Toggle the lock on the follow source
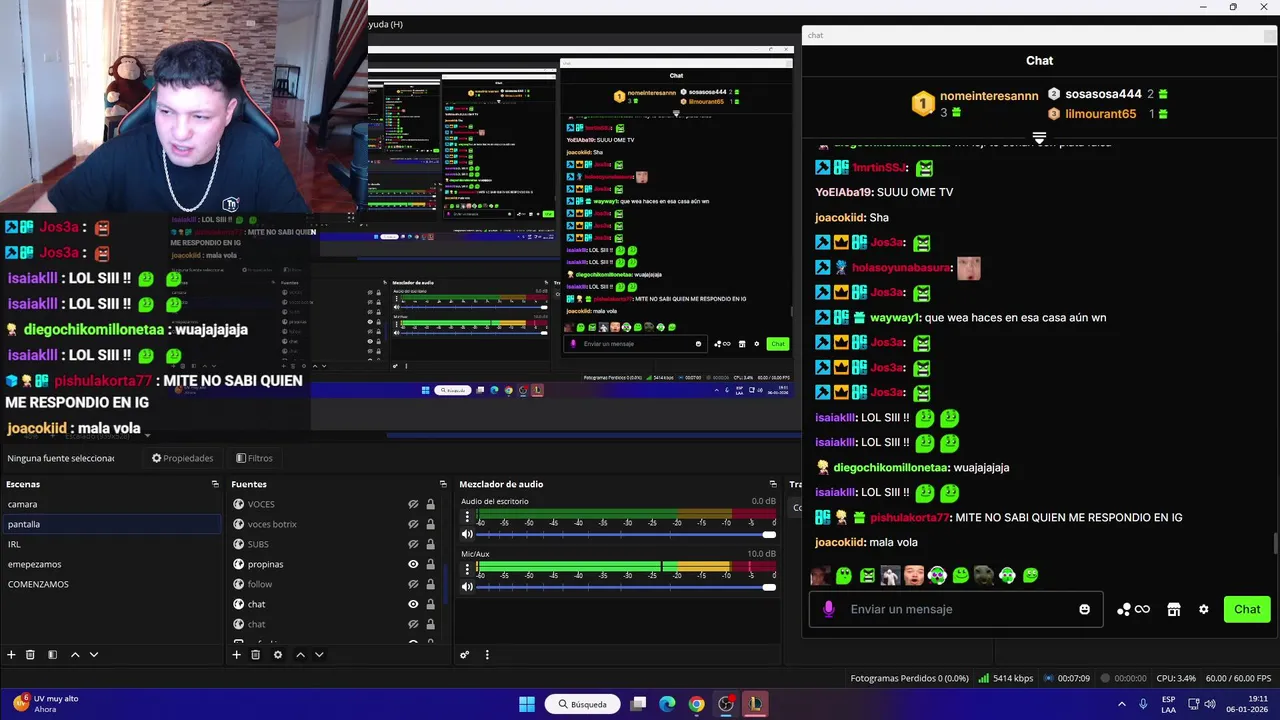Viewport: 1280px width, 720px height. [x=431, y=584]
